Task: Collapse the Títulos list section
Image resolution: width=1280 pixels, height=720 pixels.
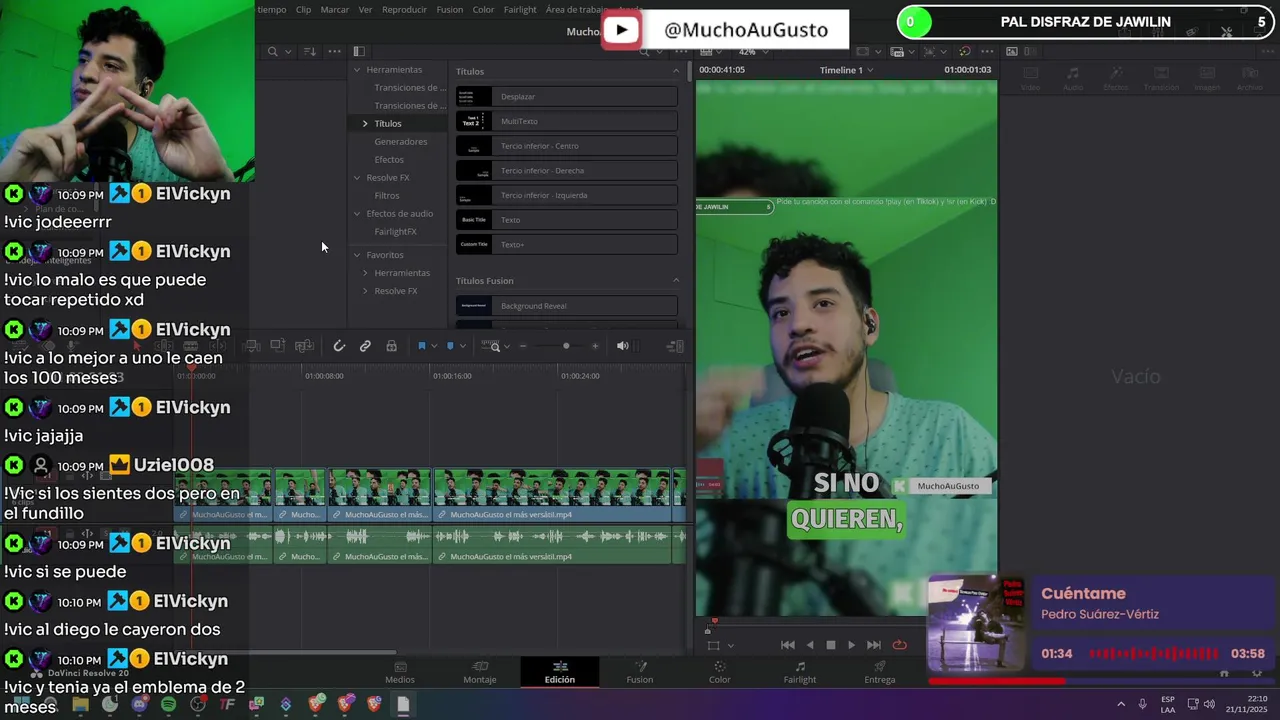Action: [x=676, y=71]
